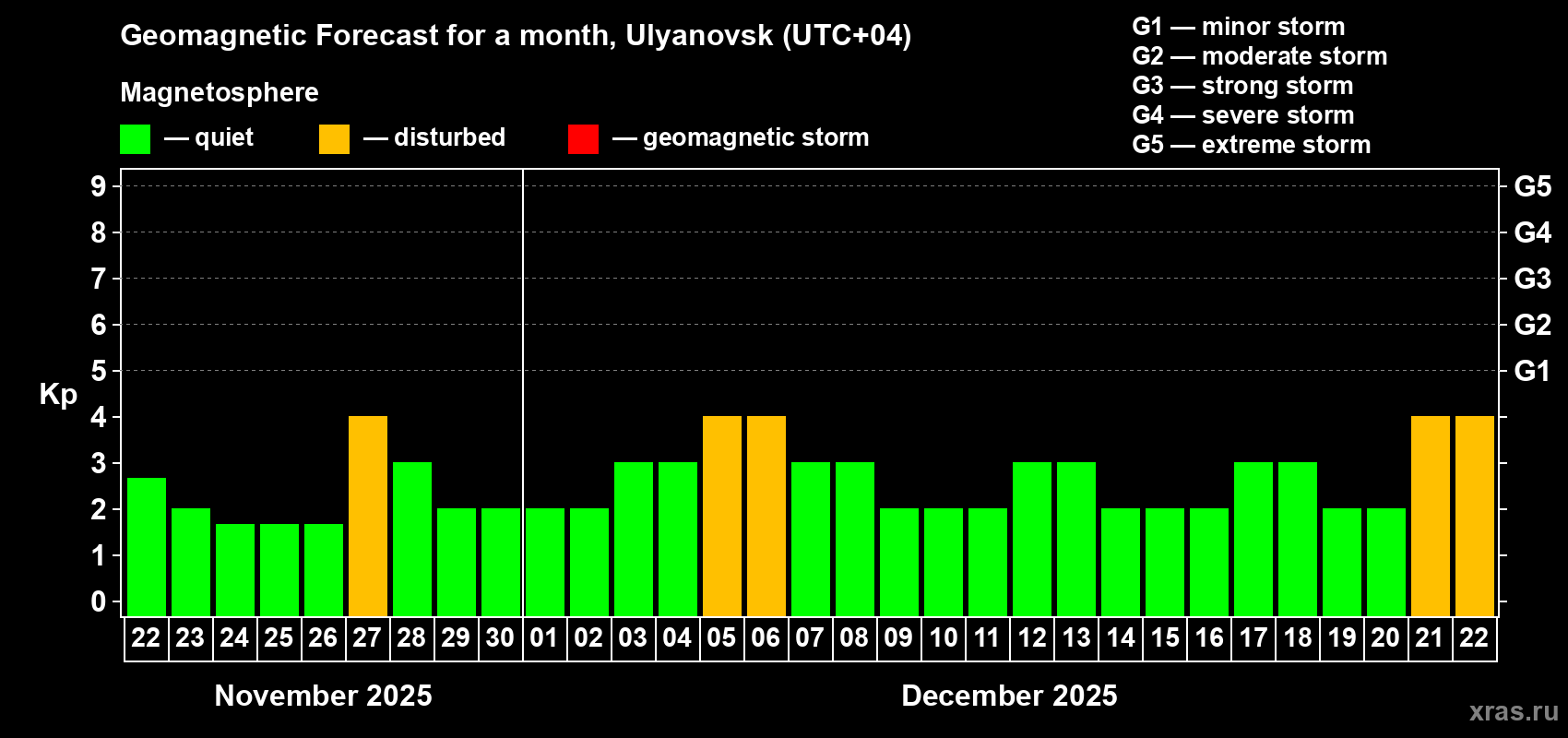Select the green bar for December 12
The image size is (1568, 738).
point(1032,540)
